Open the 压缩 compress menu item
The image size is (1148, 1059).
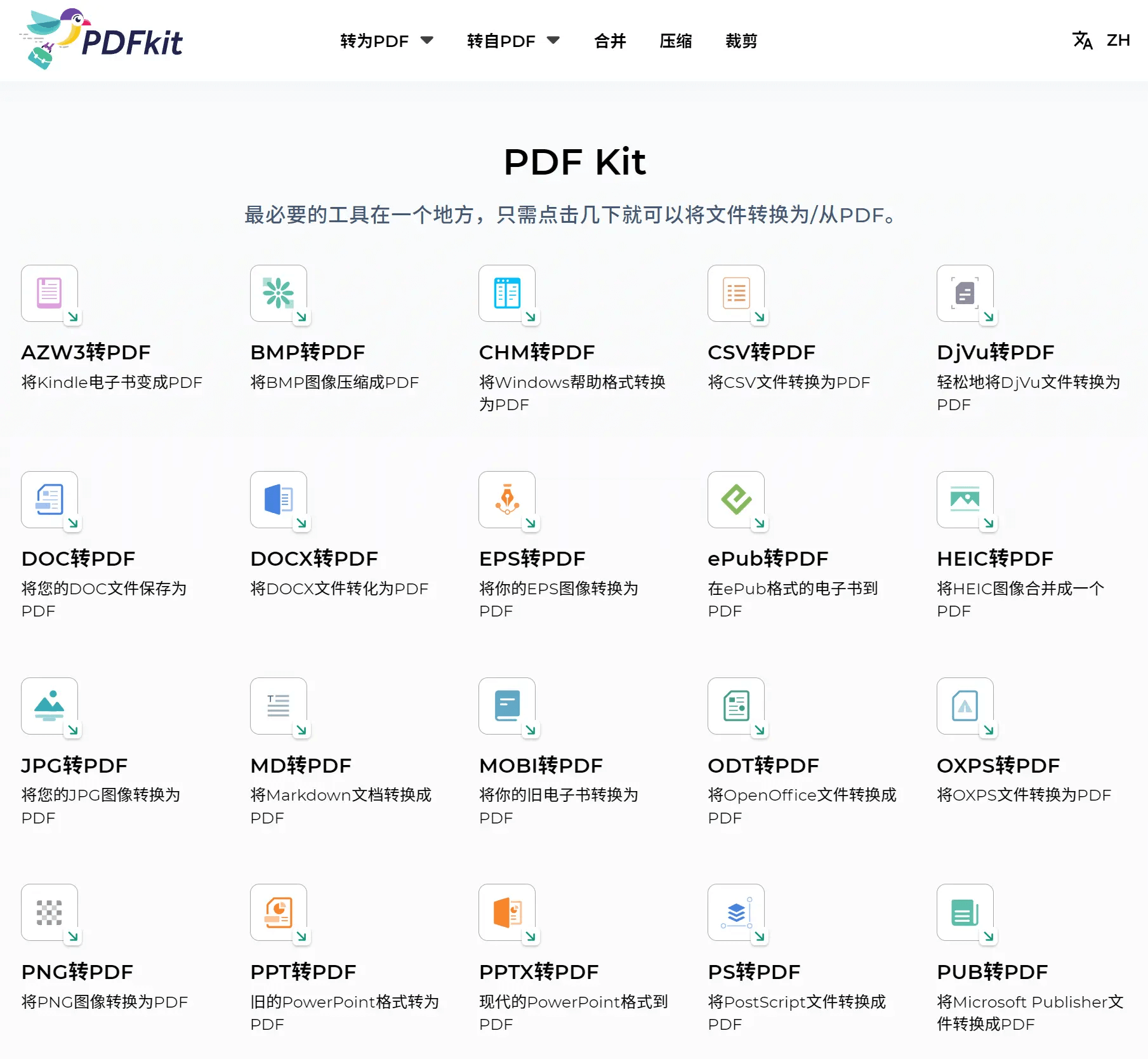675,40
